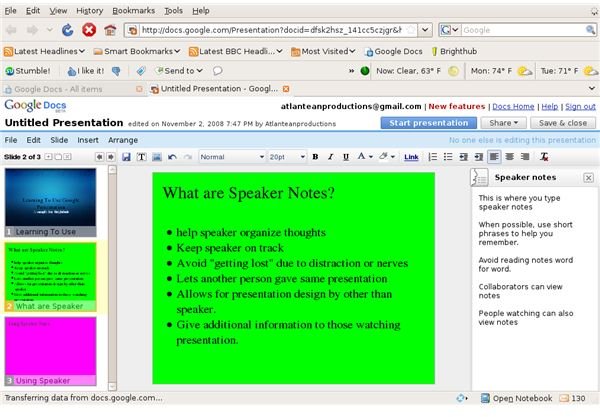Screen dimensions: 600x417
Task: Open the search engine selector dropdown
Action: click(450, 30)
